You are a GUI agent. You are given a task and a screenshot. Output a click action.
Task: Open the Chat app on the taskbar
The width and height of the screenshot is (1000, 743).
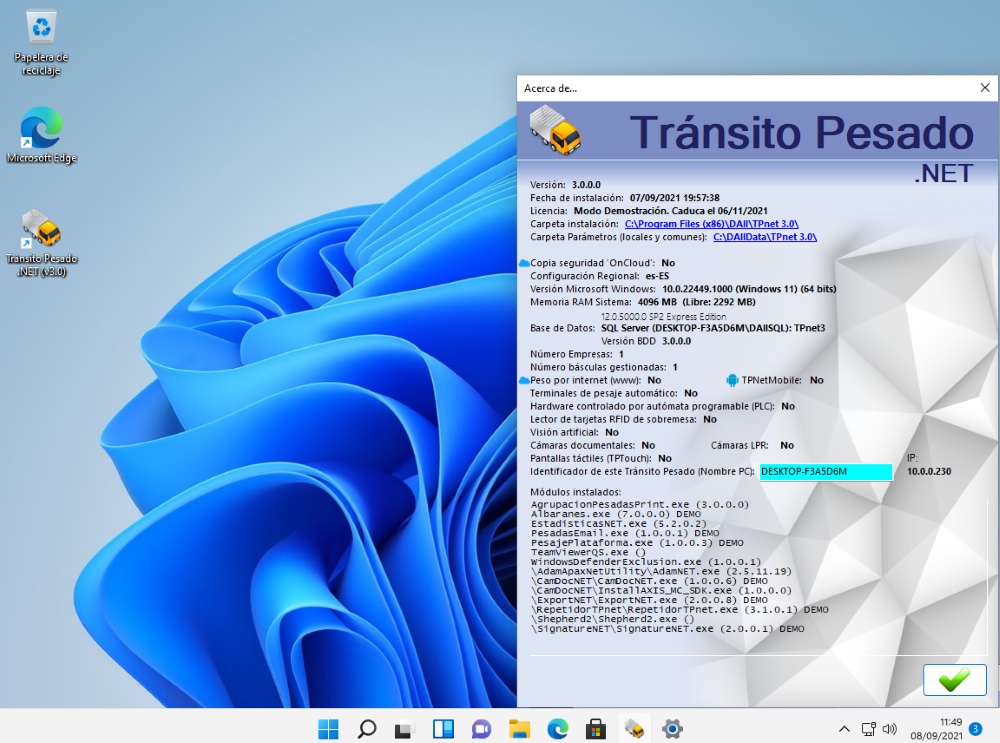pos(482,728)
